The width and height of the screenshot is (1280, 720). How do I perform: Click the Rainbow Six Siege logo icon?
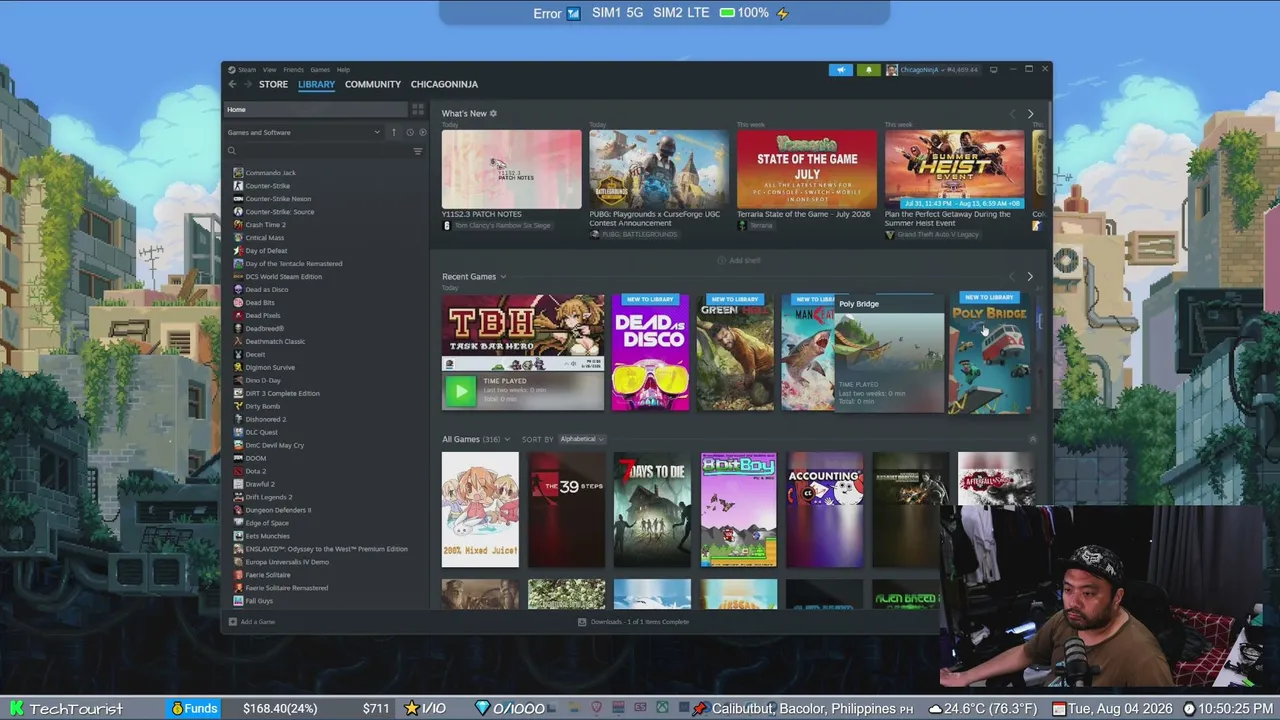(x=447, y=226)
